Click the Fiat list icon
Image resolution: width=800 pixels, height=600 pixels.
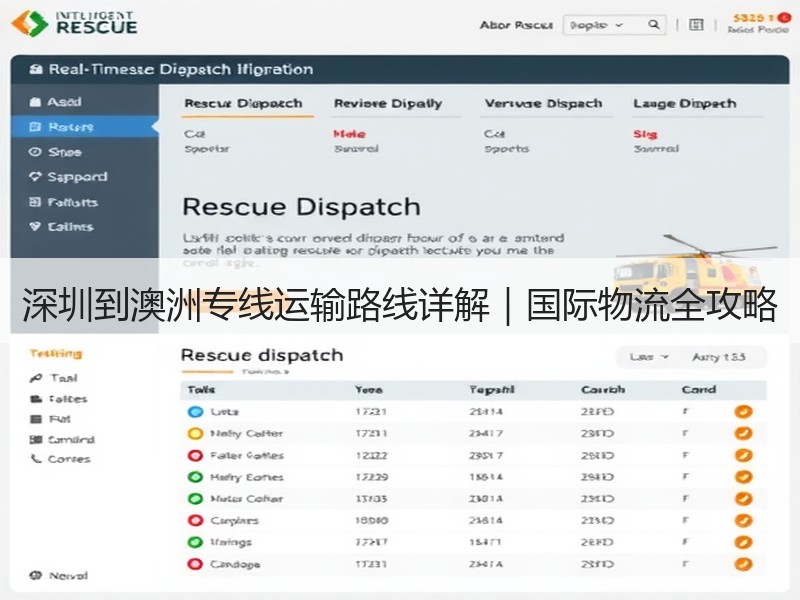(36, 419)
